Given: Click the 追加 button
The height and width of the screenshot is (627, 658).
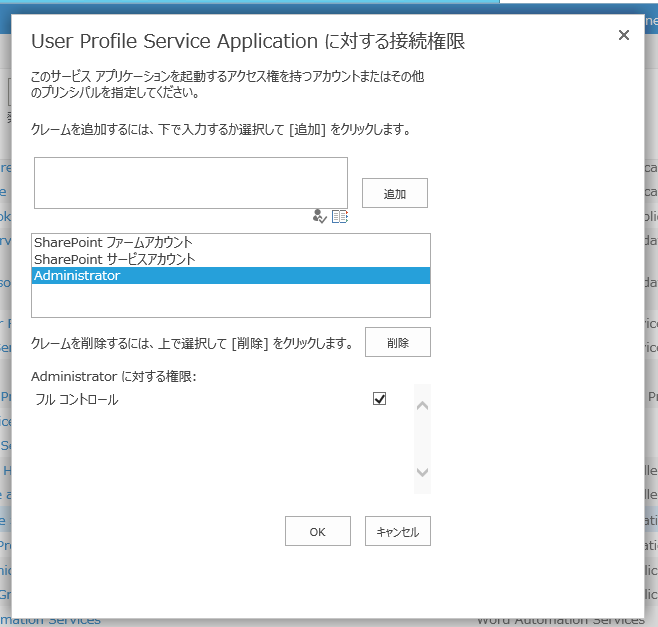Looking at the screenshot, I should 394,193.
